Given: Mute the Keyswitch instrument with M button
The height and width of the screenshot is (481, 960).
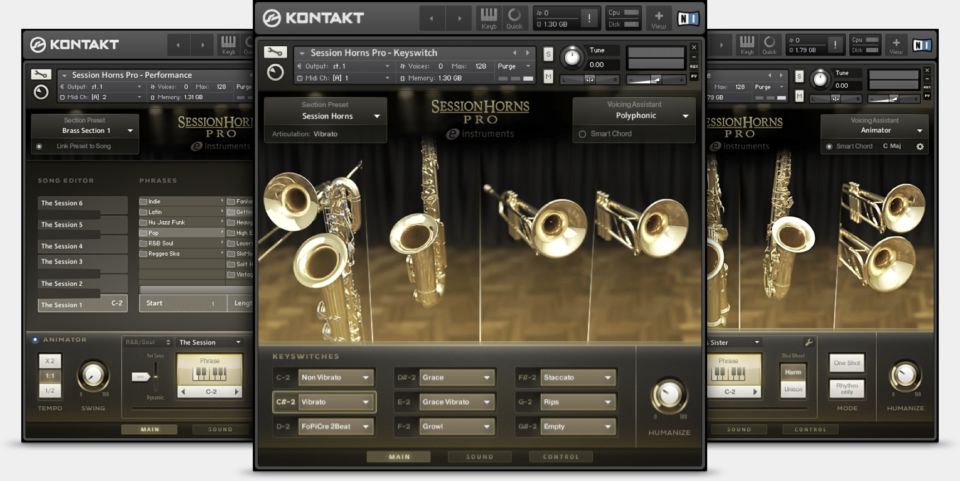Looking at the screenshot, I should click(x=548, y=76).
